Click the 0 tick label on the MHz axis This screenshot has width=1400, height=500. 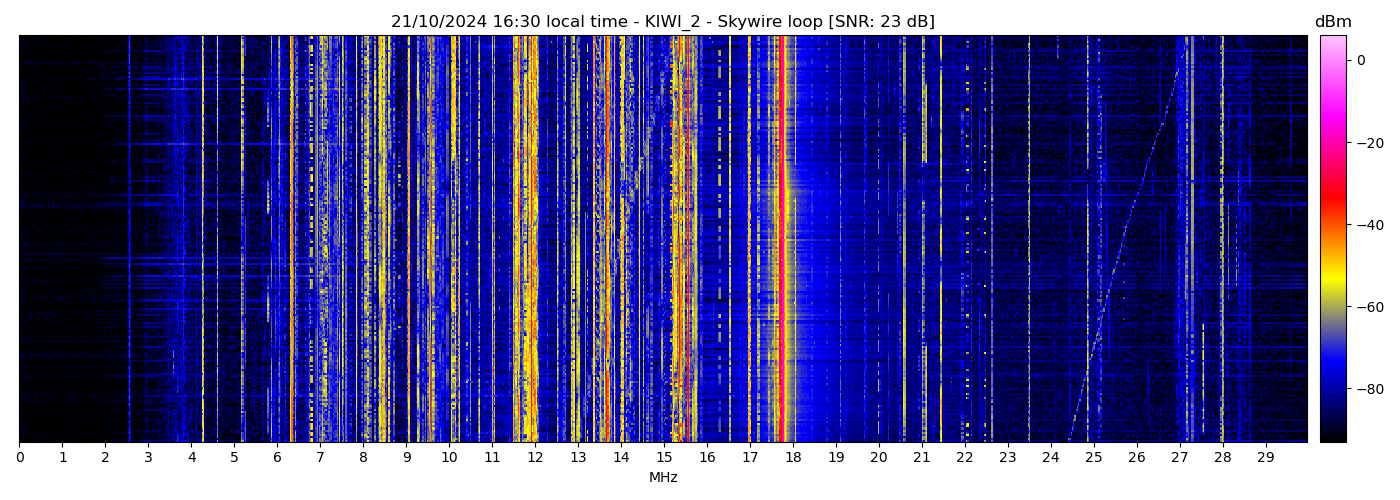[19, 458]
